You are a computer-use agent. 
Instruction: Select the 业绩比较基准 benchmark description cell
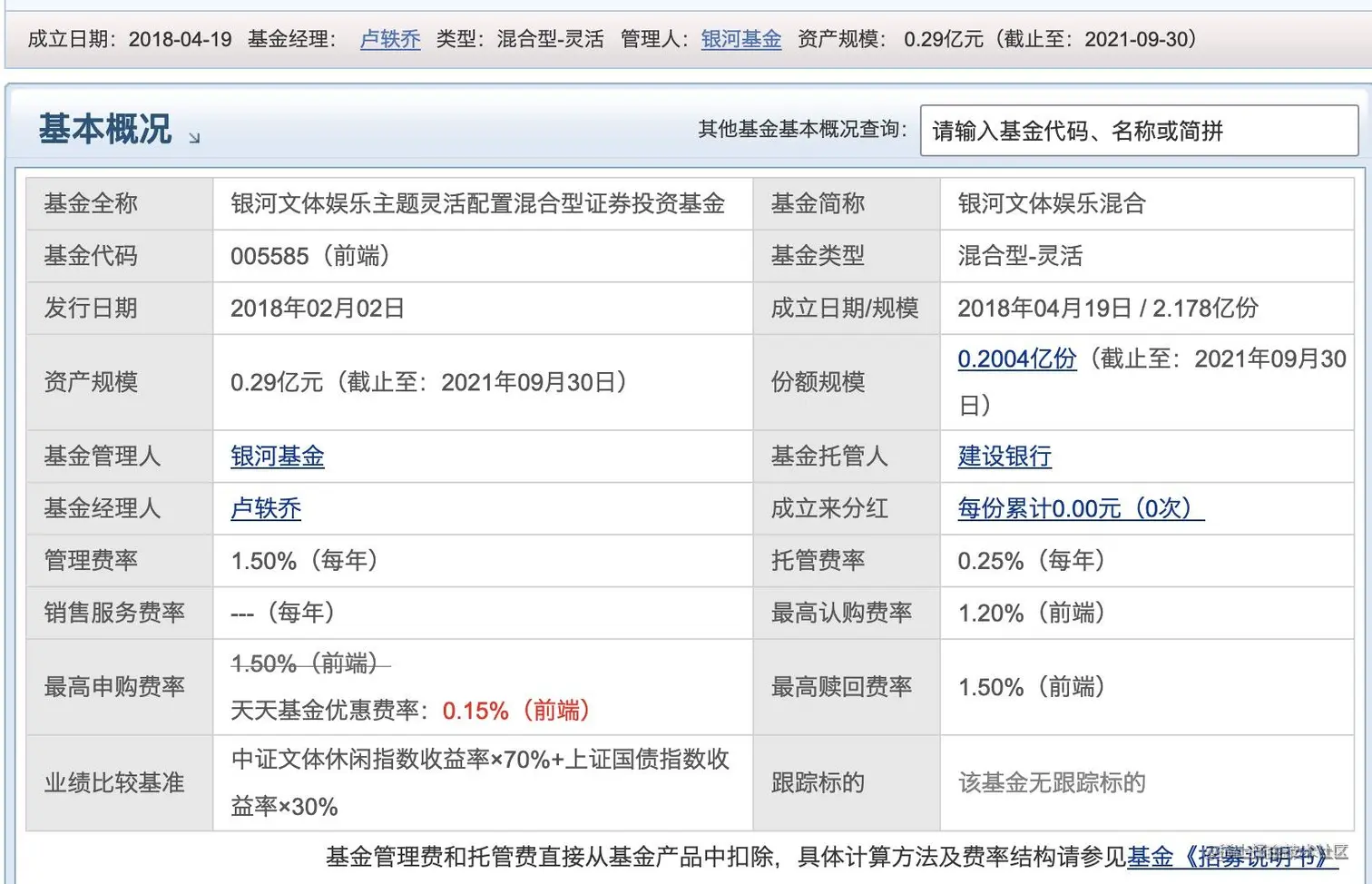pyautogui.click(x=481, y=781)
